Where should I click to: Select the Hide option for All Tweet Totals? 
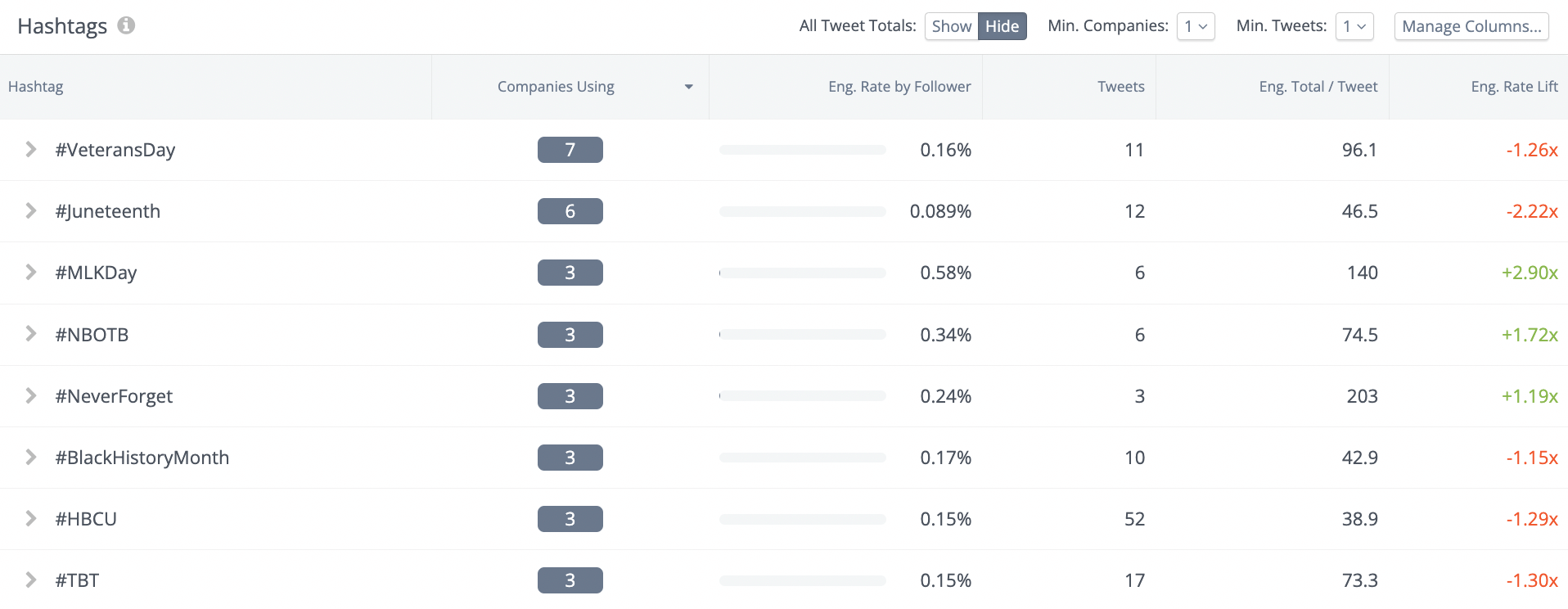coord(1002,25)
